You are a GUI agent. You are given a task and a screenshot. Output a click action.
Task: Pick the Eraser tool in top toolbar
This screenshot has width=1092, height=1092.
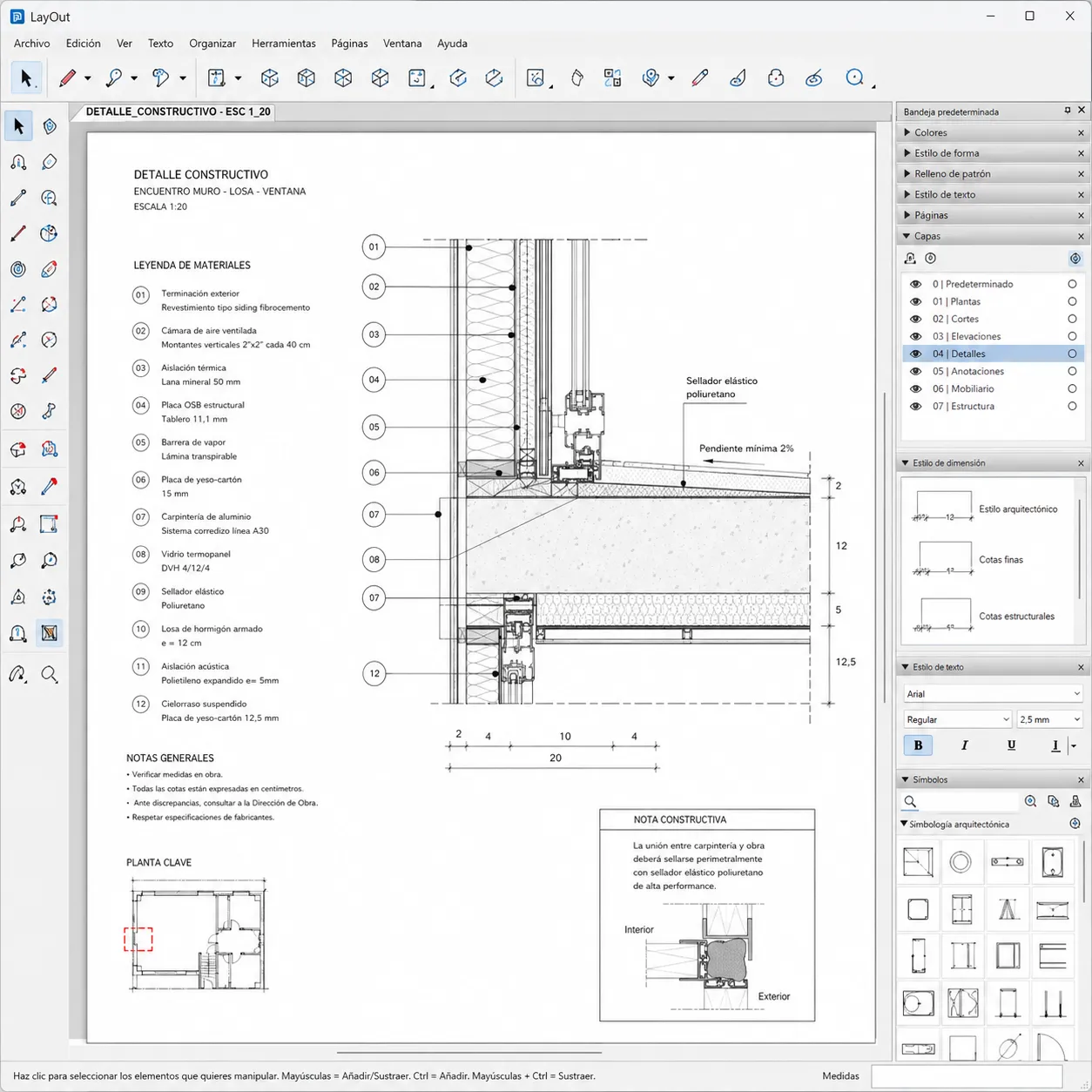tap(576, 78)
